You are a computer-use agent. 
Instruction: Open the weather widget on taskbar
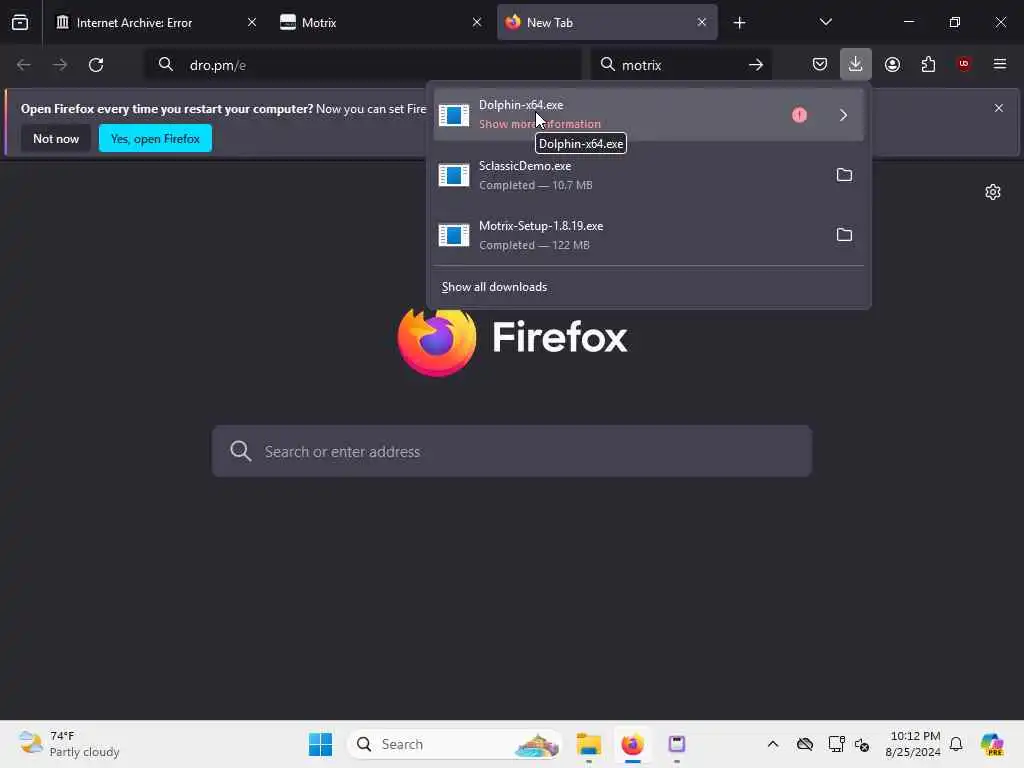pyautogui.click(x=69, y=744)
